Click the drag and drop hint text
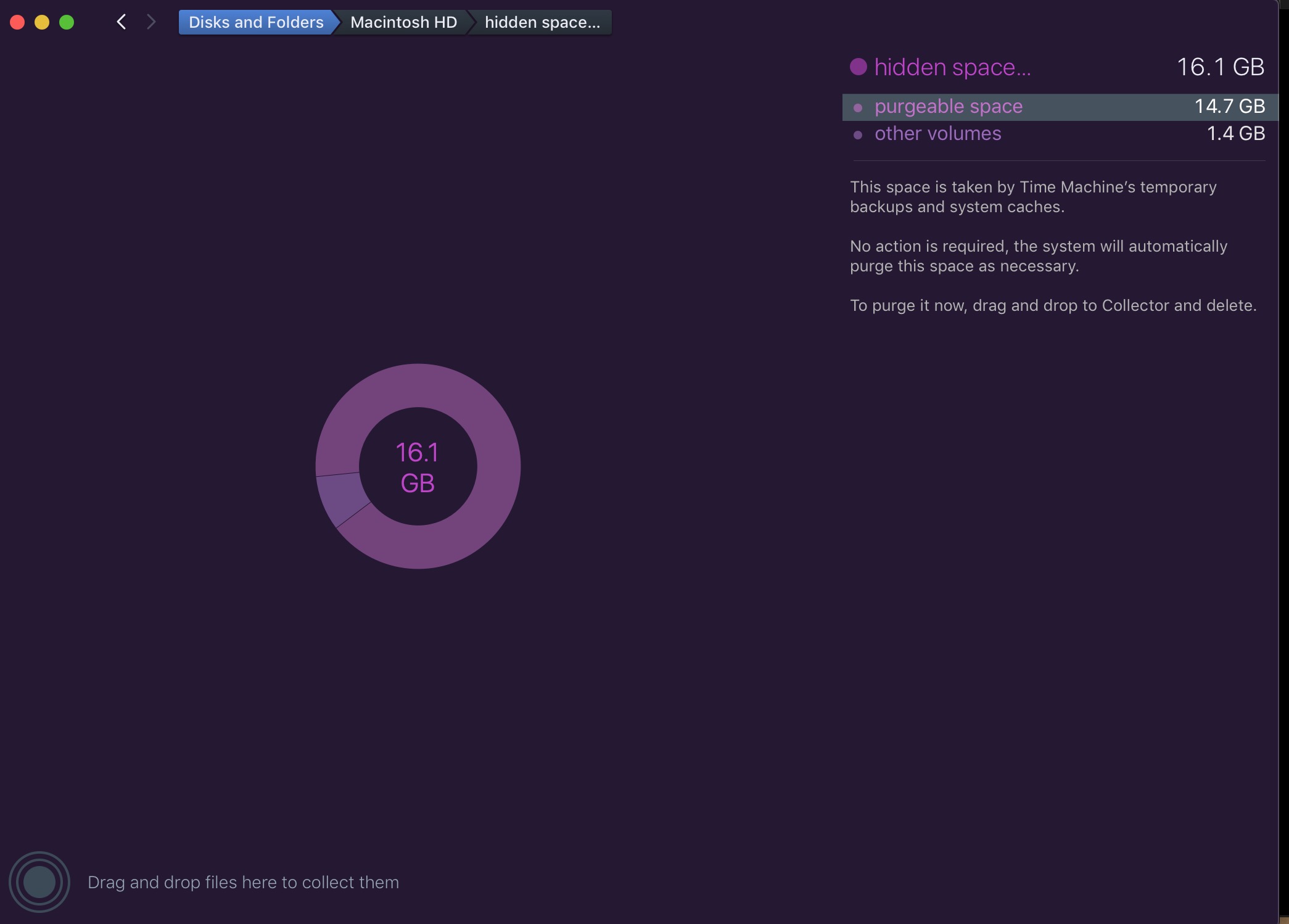The image size is (1289, 924). (243, 882)
